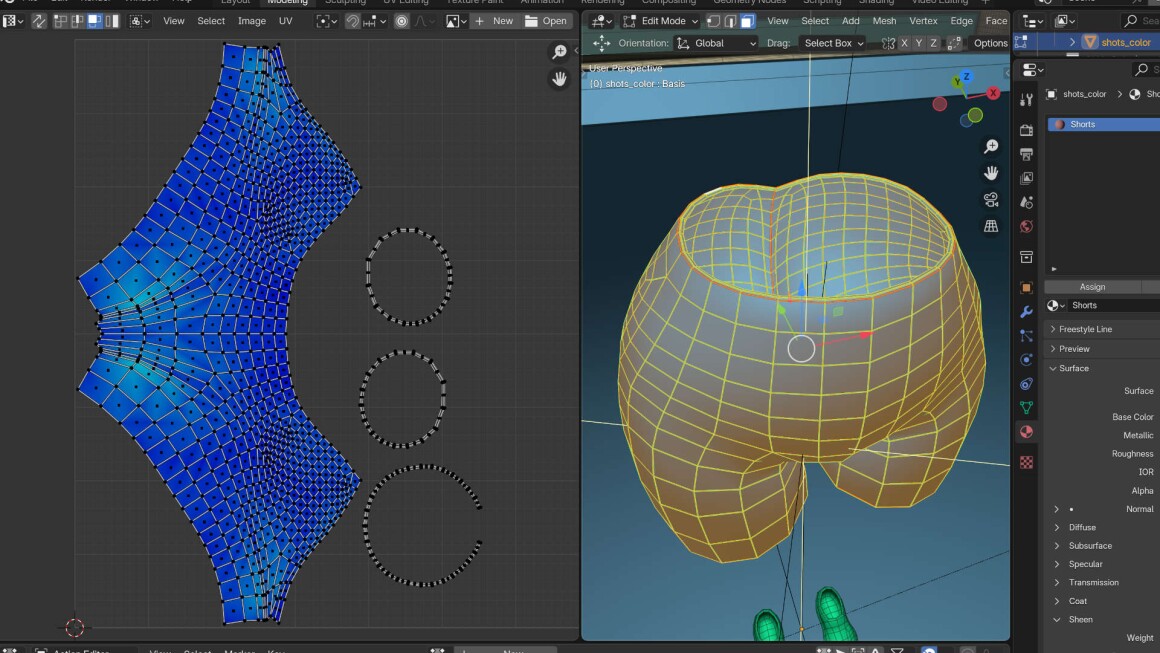This screenshot has height=653, width=1160.
Task: Open the Select Box drag dropdown
Action: pos(834,44)
